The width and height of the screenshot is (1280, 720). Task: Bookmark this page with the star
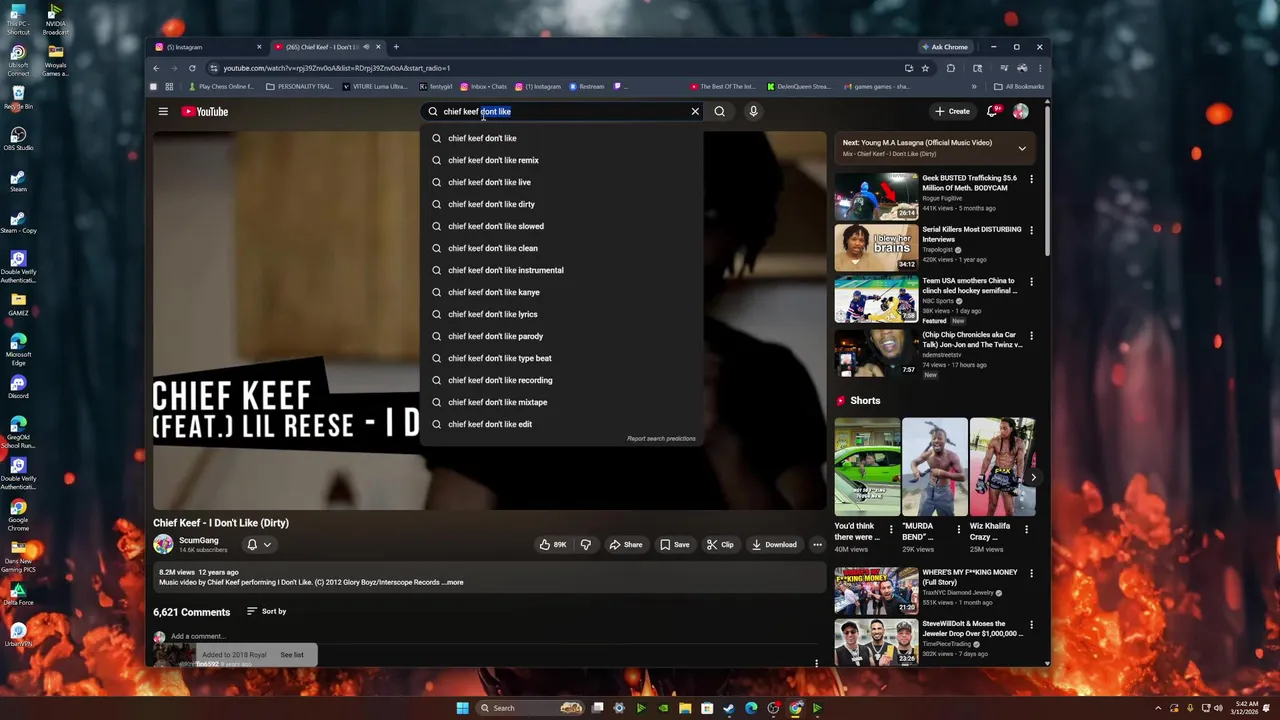(x=925, y=68)
